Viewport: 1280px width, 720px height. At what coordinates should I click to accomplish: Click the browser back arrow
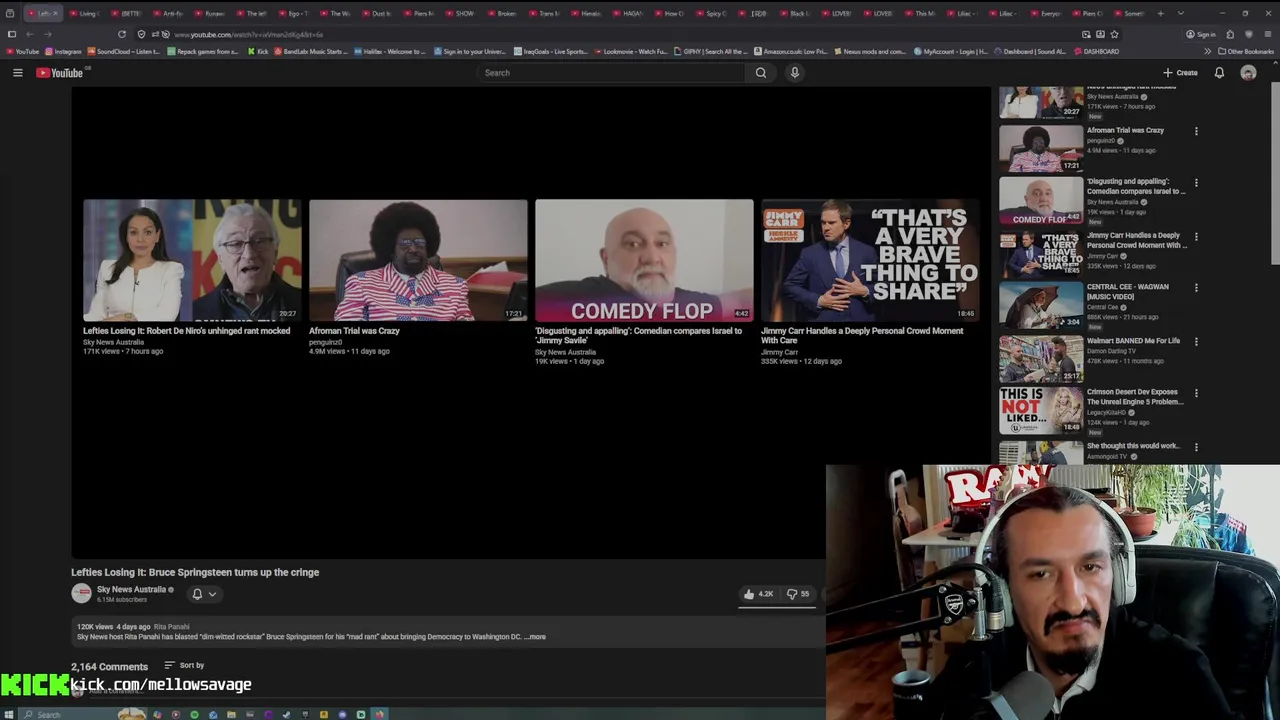coord(29,34)
